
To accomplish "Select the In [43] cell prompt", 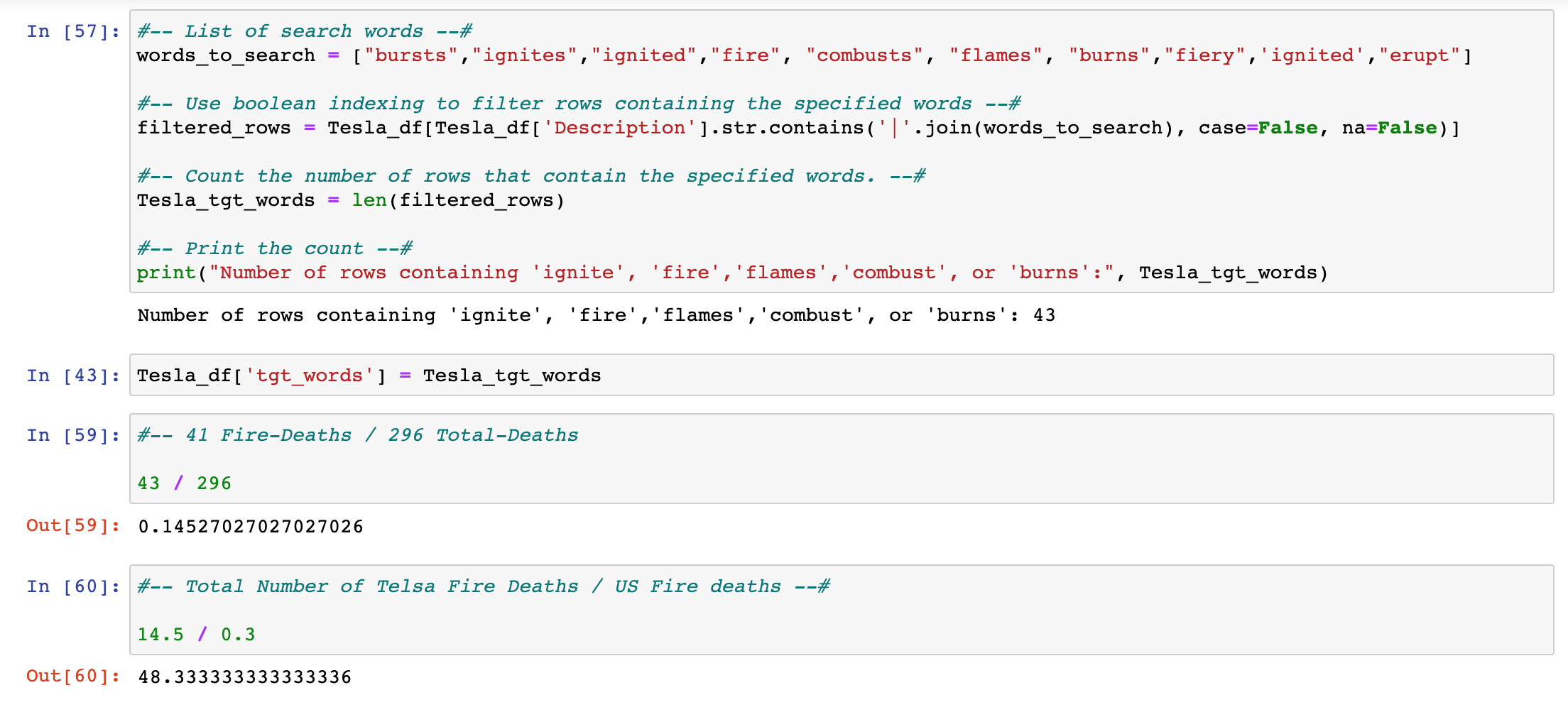I will point(72,376).
